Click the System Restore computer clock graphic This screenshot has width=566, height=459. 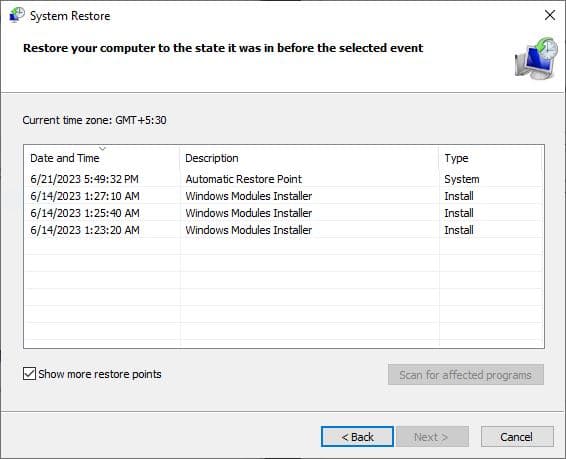click(x=536, y=58)
